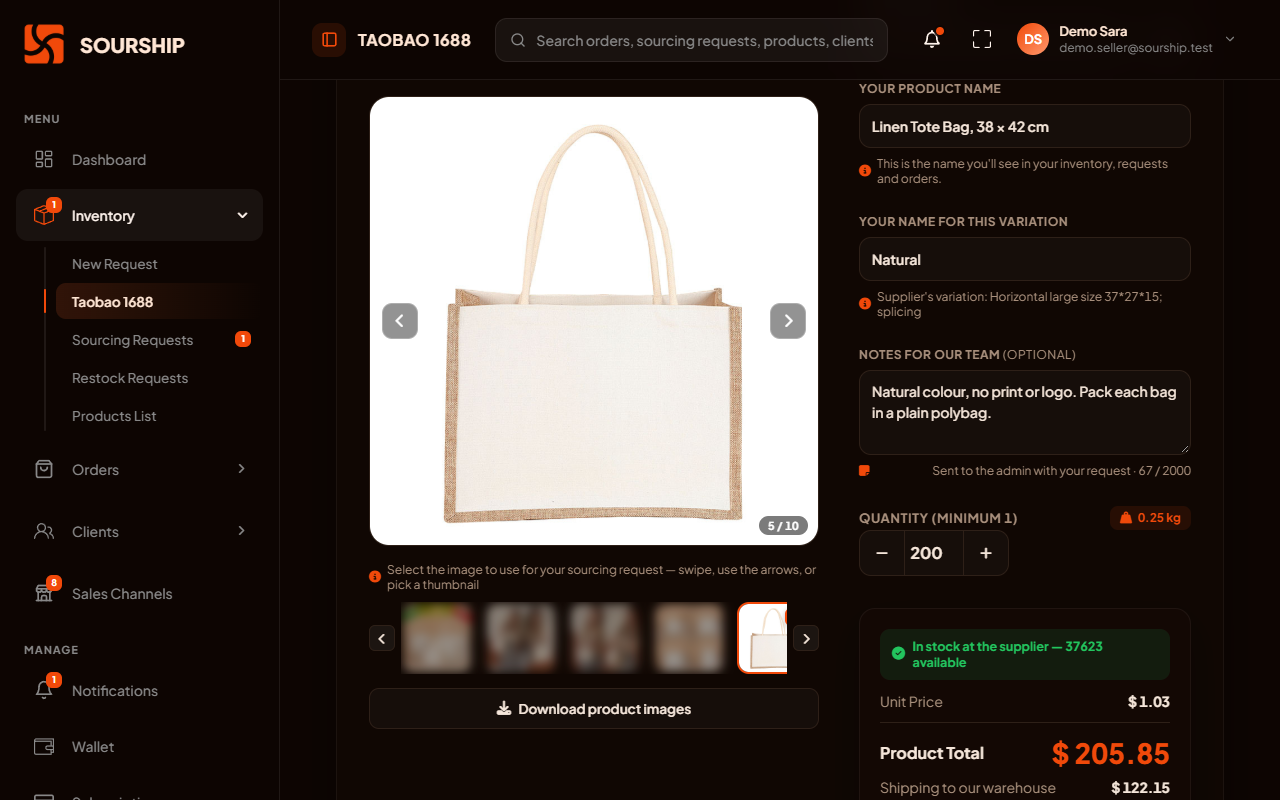
Task: Click the '5 / 10' image counter
Action: click(x=783, y=526)
